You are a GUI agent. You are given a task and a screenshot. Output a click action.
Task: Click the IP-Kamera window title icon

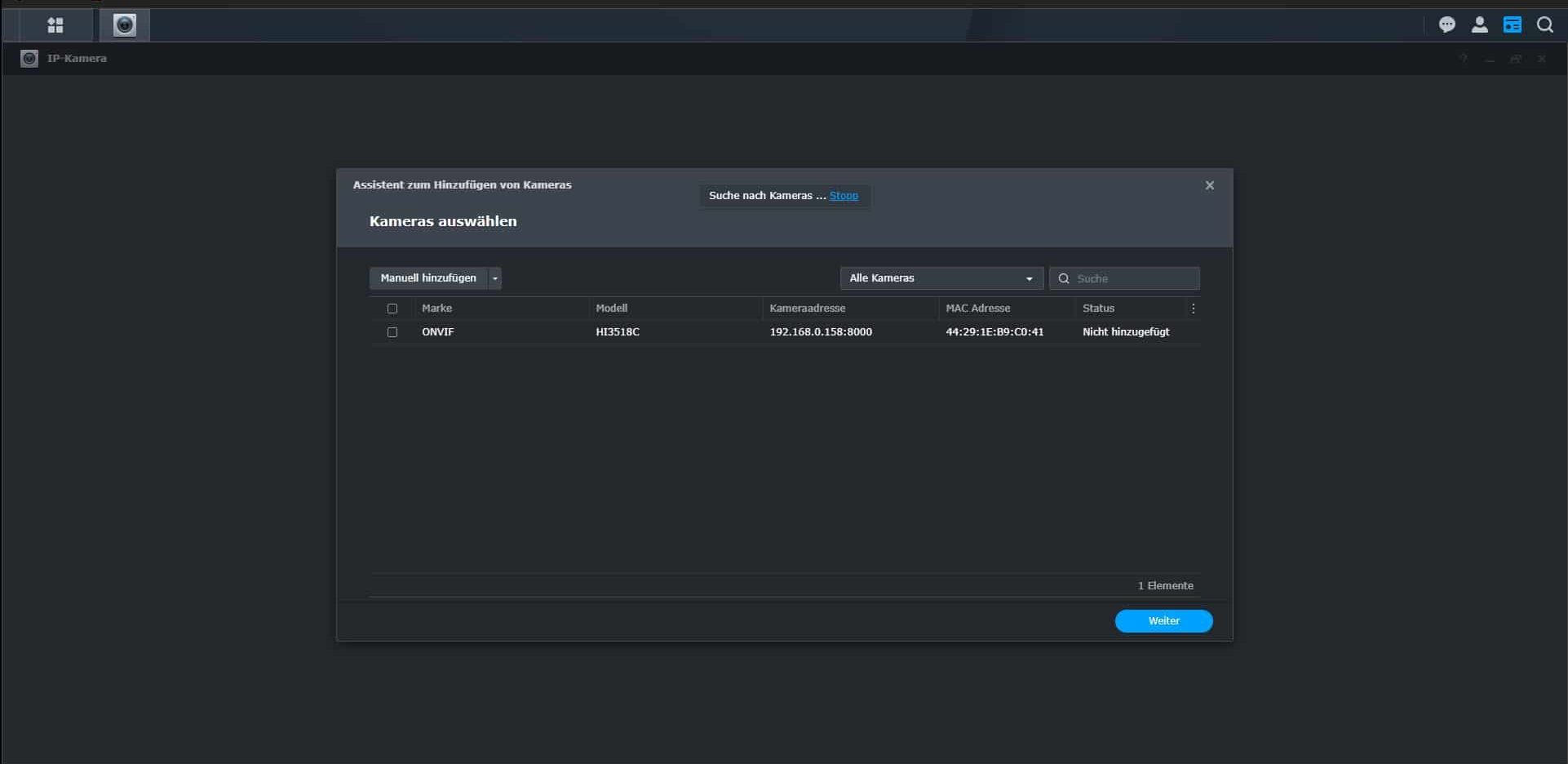[29, 59]
